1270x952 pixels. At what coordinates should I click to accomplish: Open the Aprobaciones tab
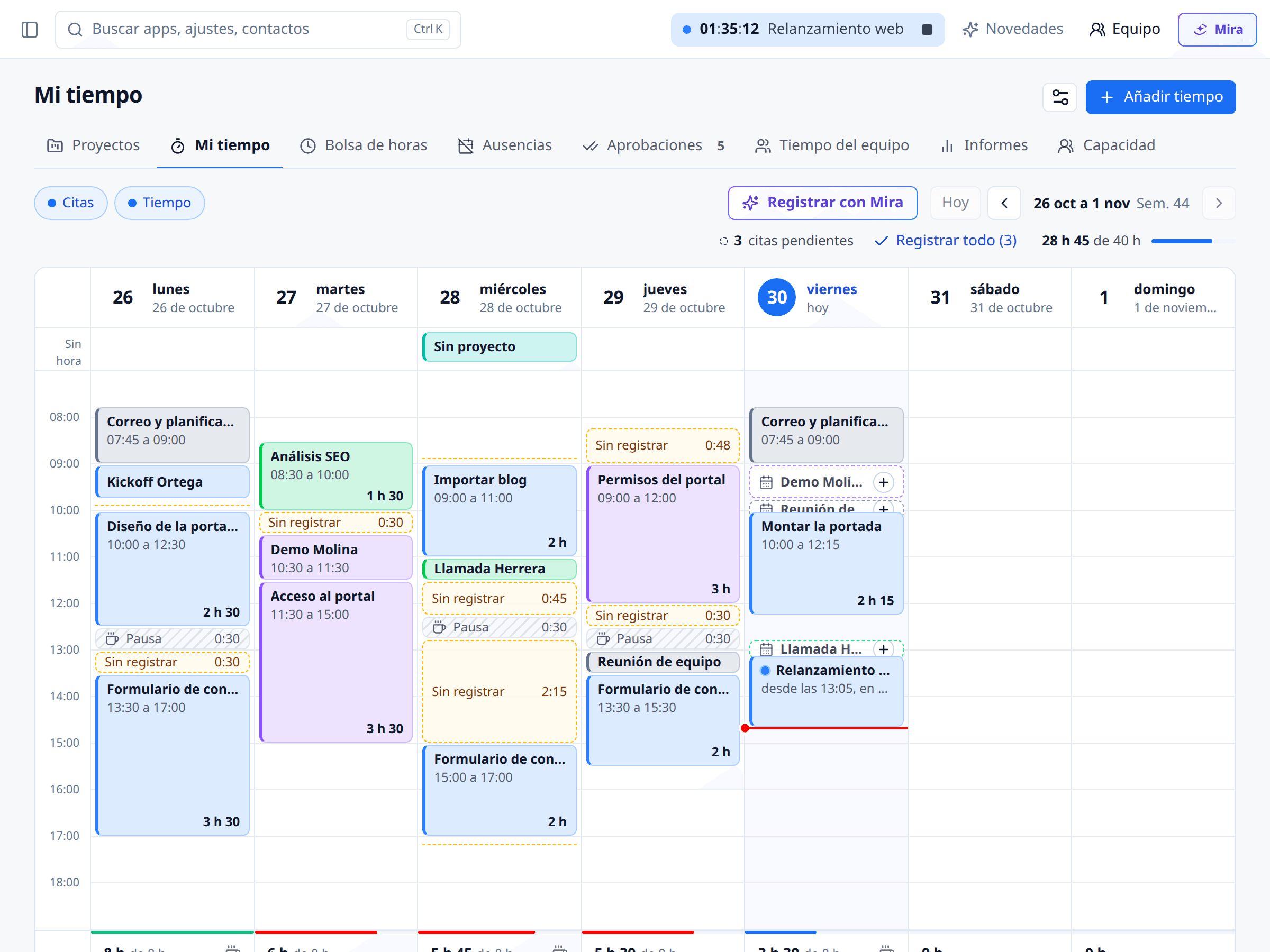[654, 145]
